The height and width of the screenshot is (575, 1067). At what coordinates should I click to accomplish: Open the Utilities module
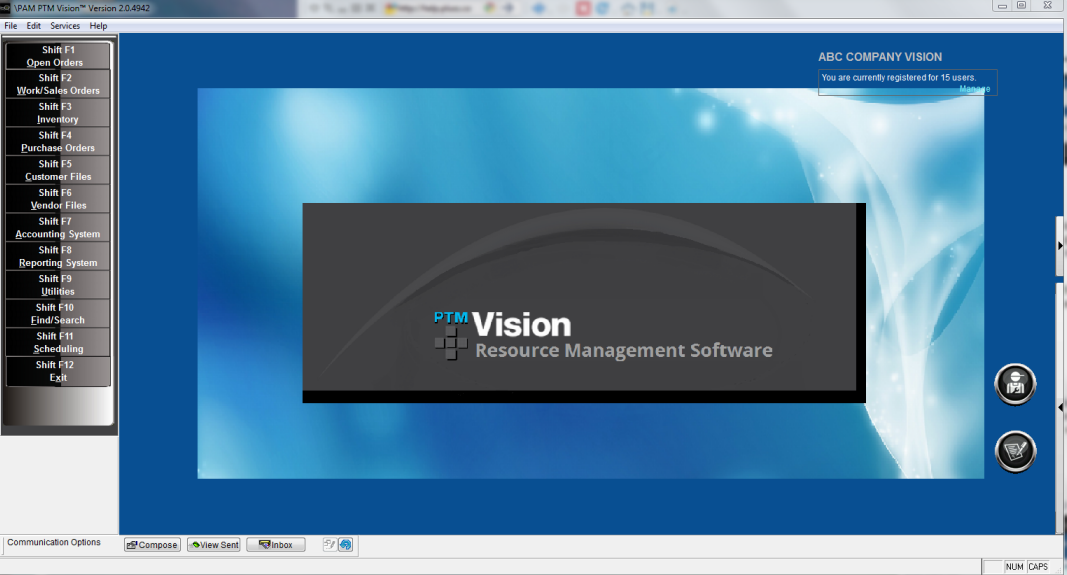(x=58, y=284)
